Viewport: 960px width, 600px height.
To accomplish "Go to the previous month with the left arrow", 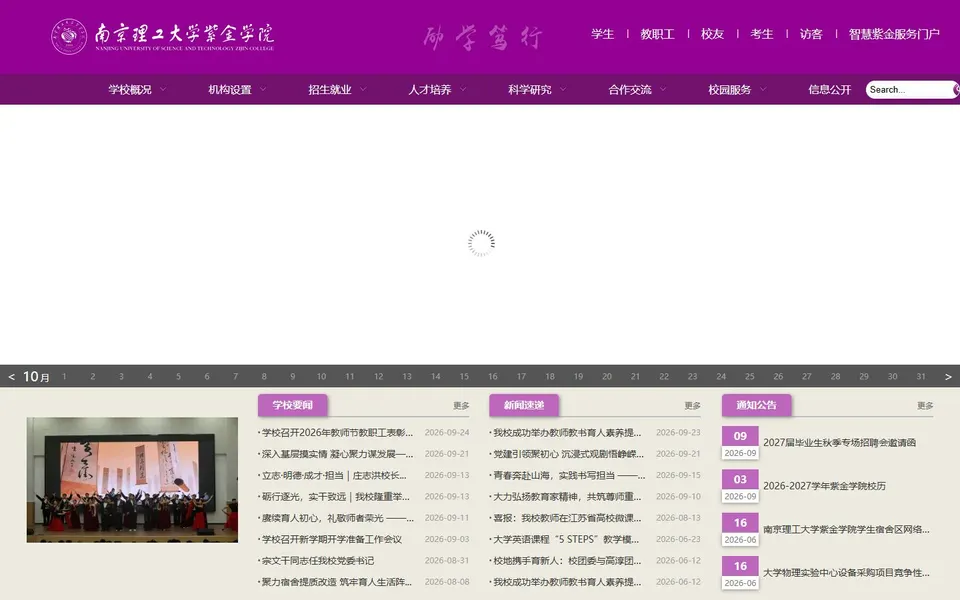I will pos(11,377).
